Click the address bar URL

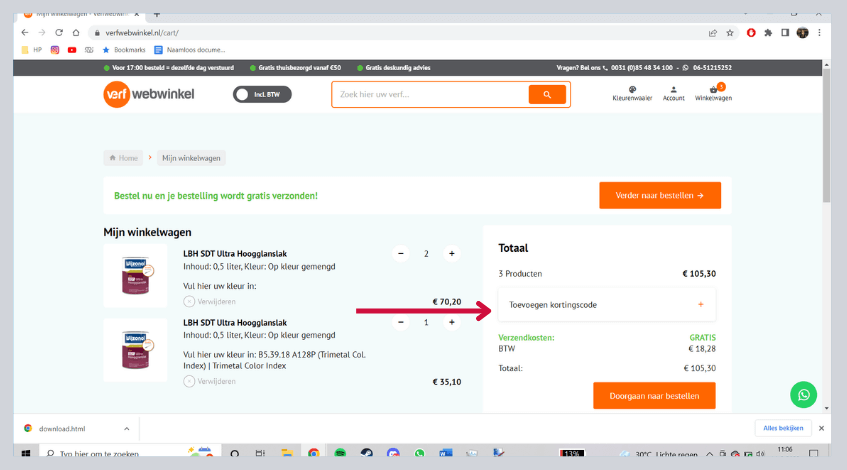click(142, 33)
